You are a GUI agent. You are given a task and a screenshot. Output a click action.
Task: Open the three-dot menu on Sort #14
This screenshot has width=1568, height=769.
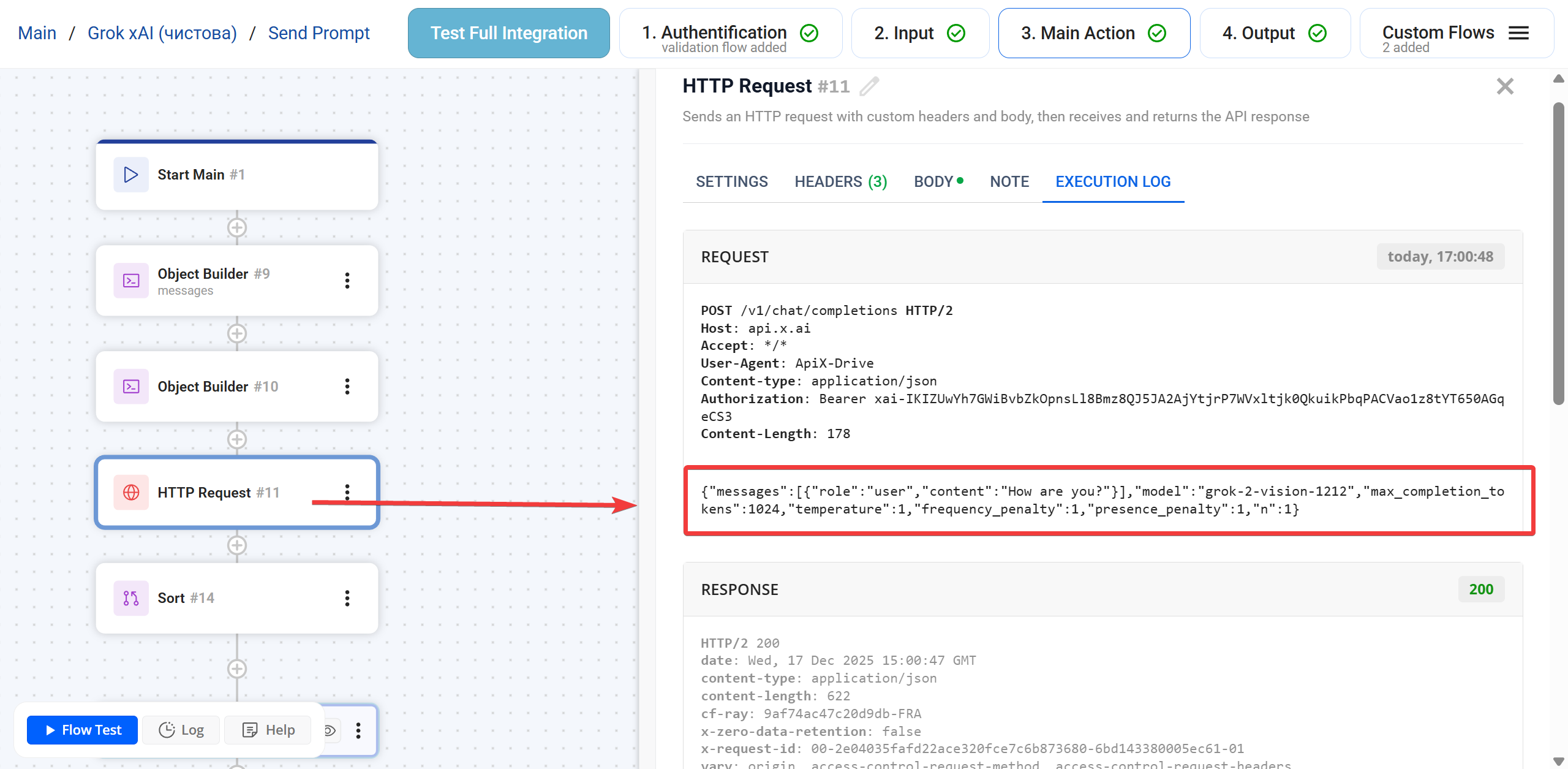click(x=347, y=597)
